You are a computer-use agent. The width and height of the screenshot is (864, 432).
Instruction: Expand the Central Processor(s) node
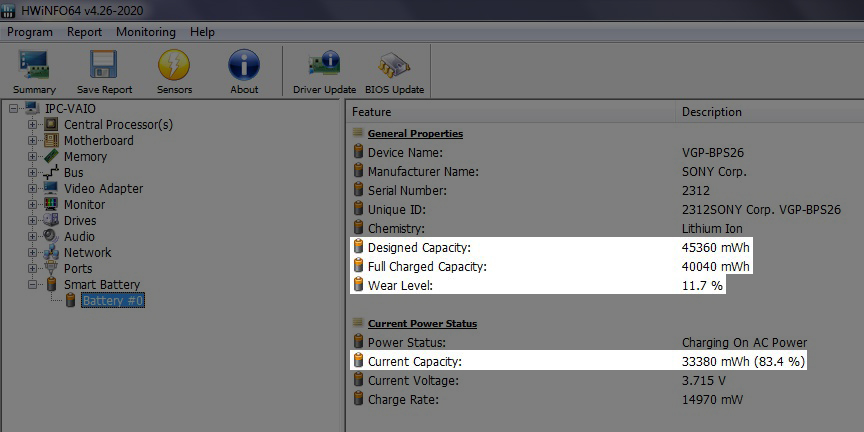pos(33,125)
